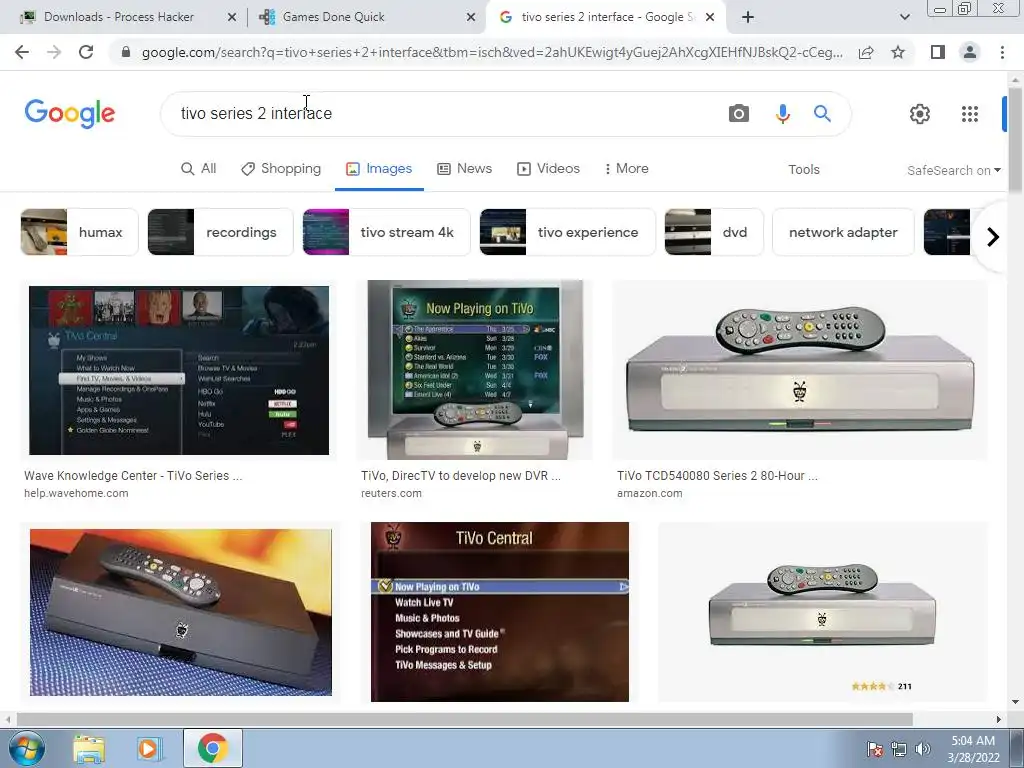Expand the More search options menu
Viewport: 1024px width, 768px height.
coord(626,168)
